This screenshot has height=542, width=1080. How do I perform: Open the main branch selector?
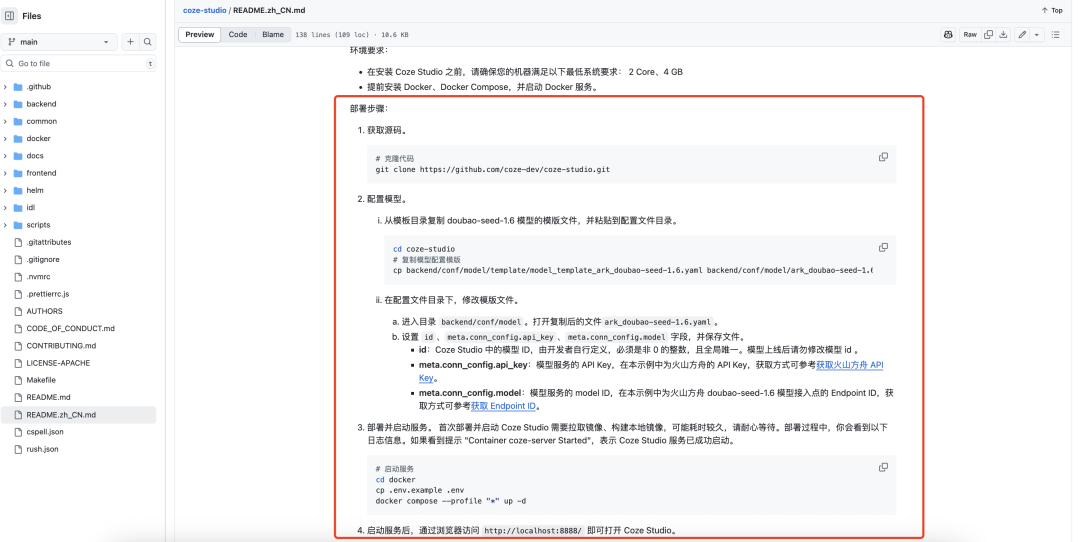click(59, 42)
